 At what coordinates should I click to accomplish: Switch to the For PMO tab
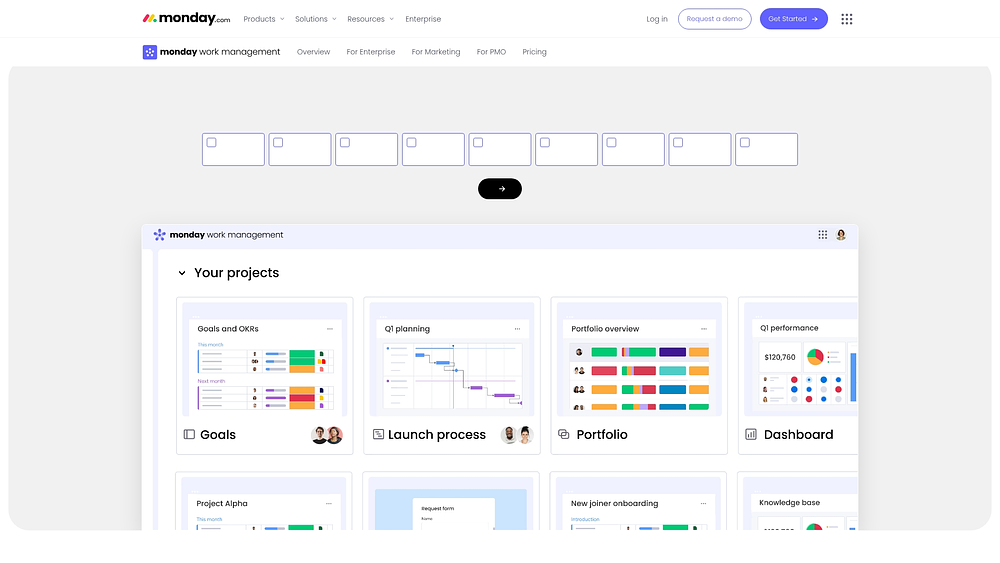tap(491, 52)
